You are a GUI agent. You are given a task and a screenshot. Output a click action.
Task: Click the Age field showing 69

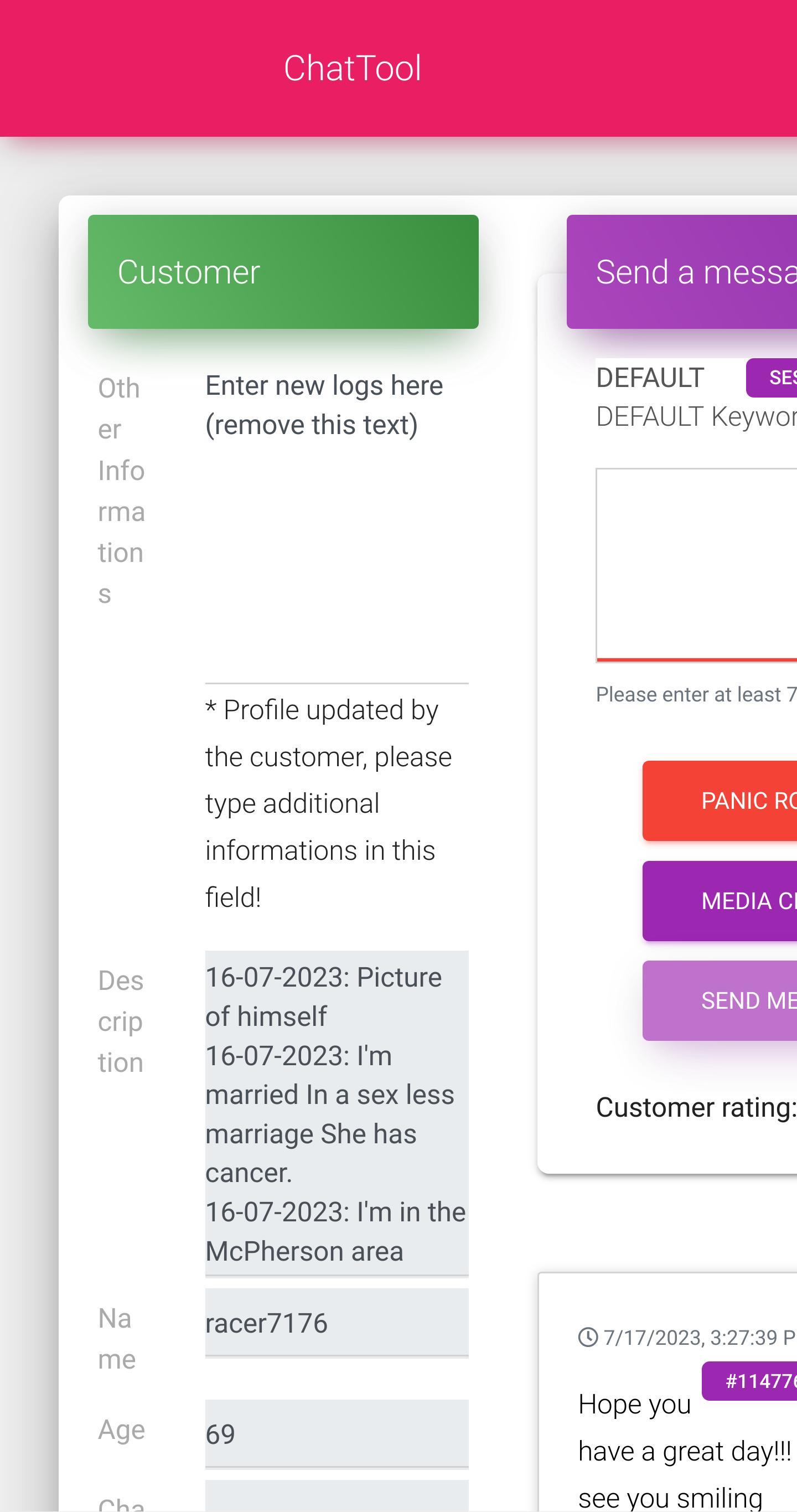click(337, 1433)
